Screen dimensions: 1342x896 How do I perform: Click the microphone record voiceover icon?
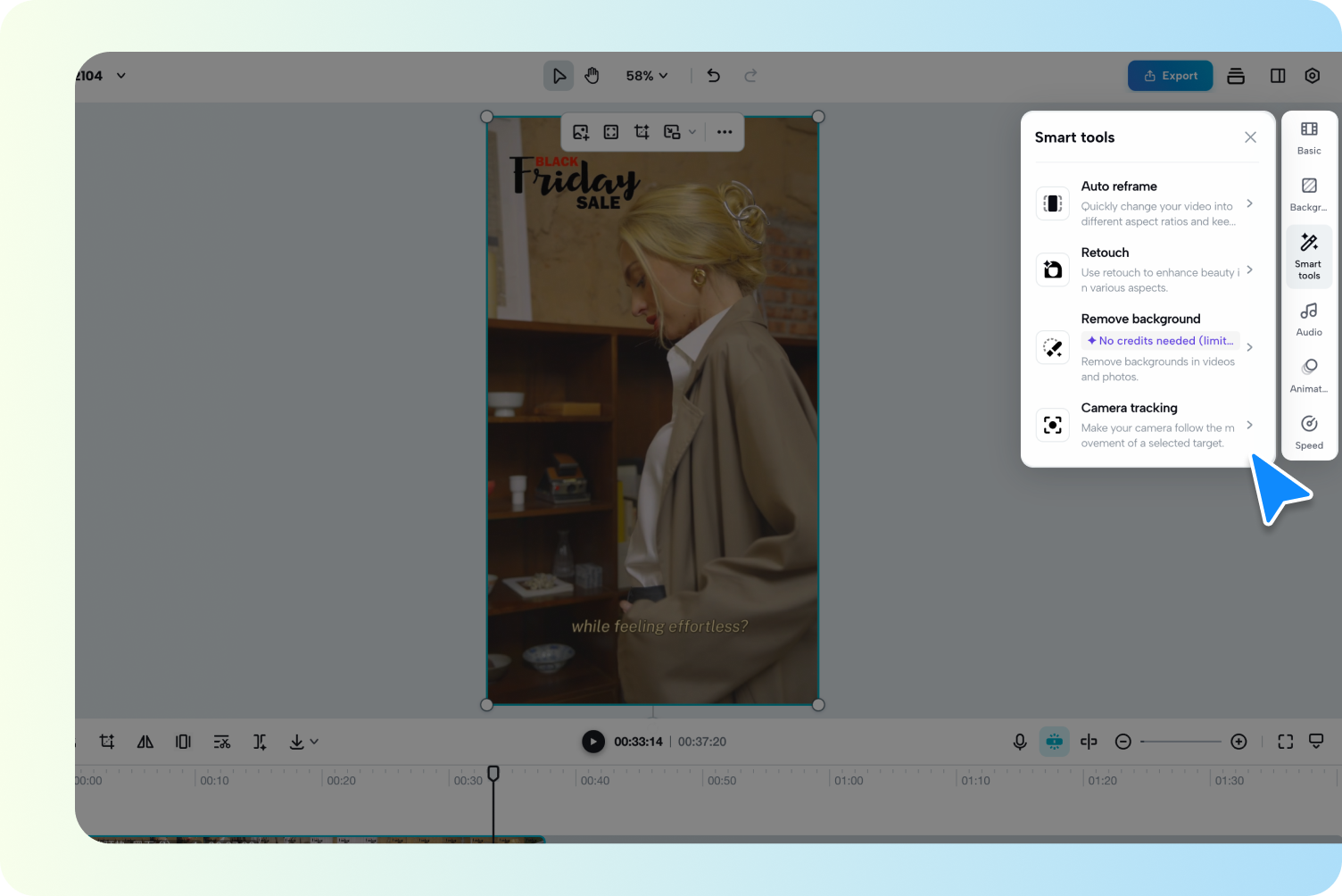pos(1020,742)
